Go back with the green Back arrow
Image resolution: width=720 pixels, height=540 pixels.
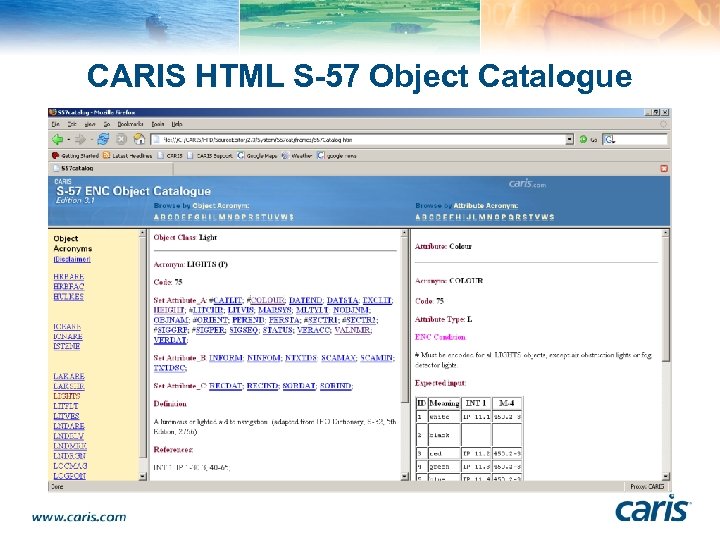click(57, 140)
